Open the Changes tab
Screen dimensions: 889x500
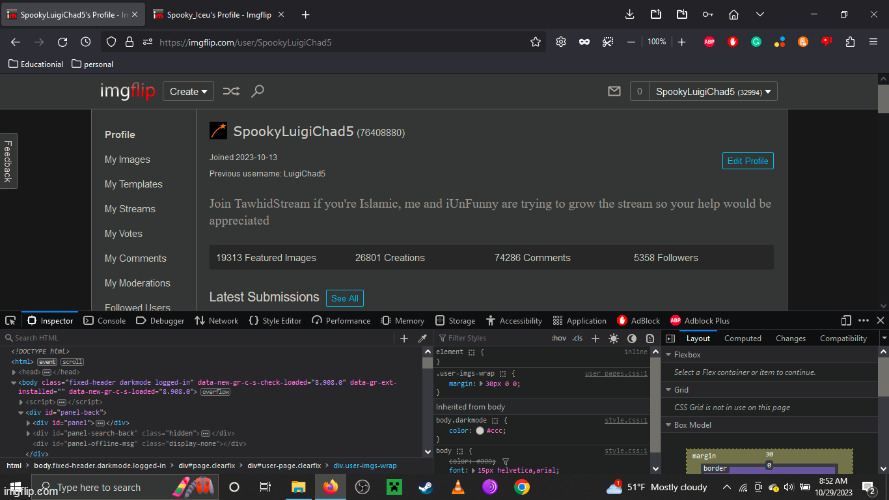[790, 338]
